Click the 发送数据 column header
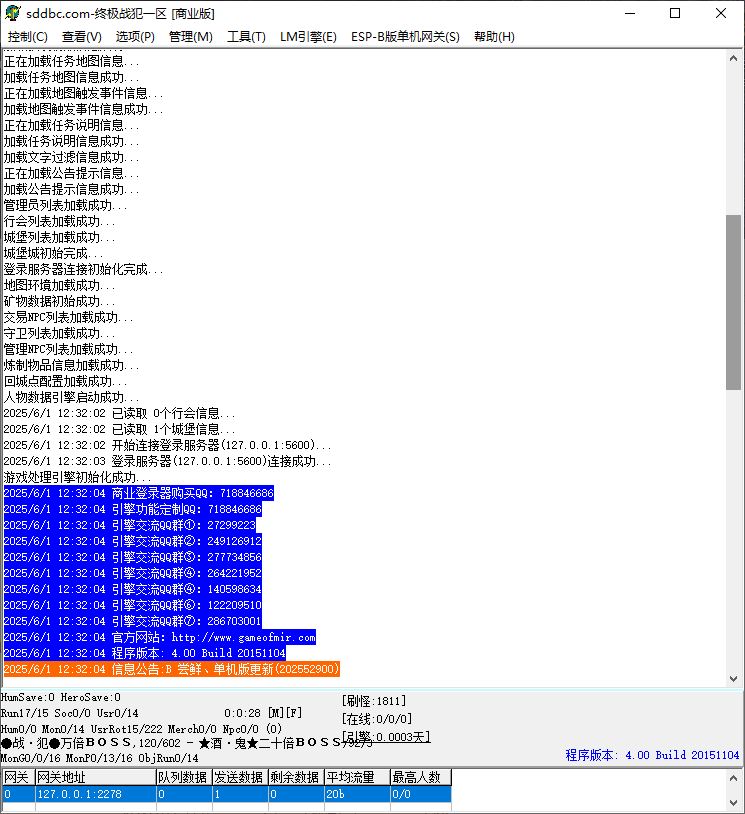 point(240,777)
